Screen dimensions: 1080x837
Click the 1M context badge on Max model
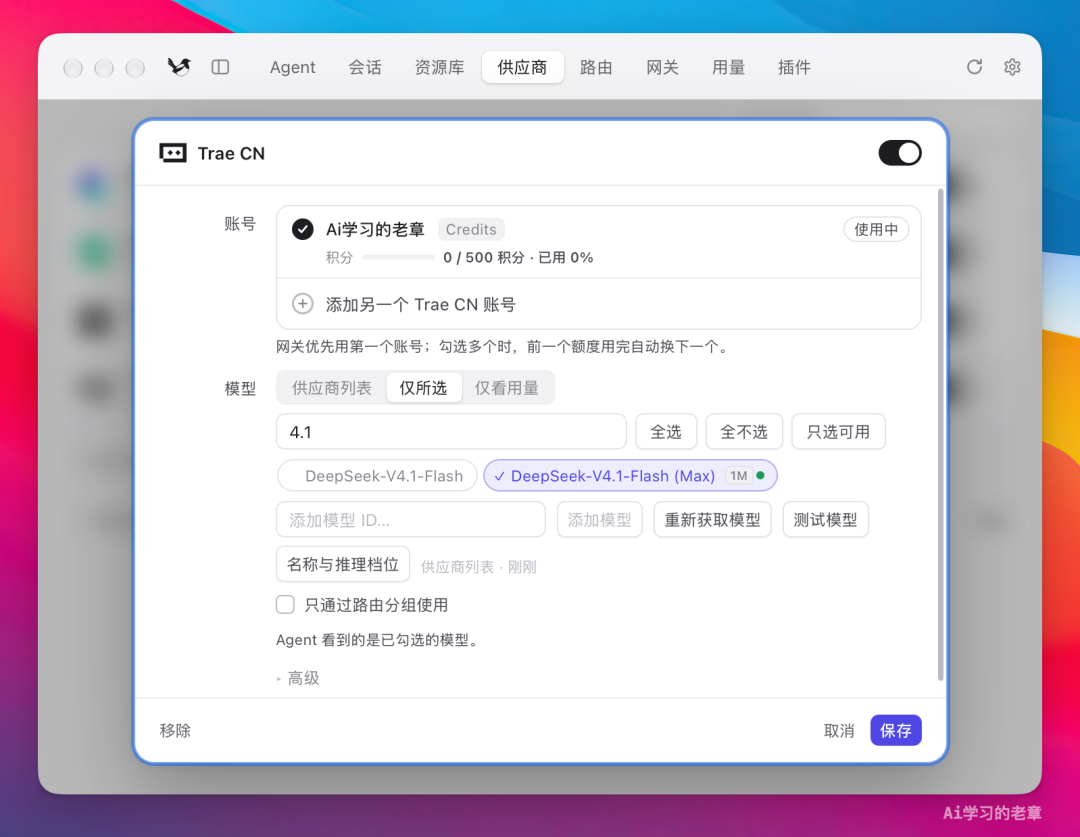pyautogui.click(x=738, y=476)
